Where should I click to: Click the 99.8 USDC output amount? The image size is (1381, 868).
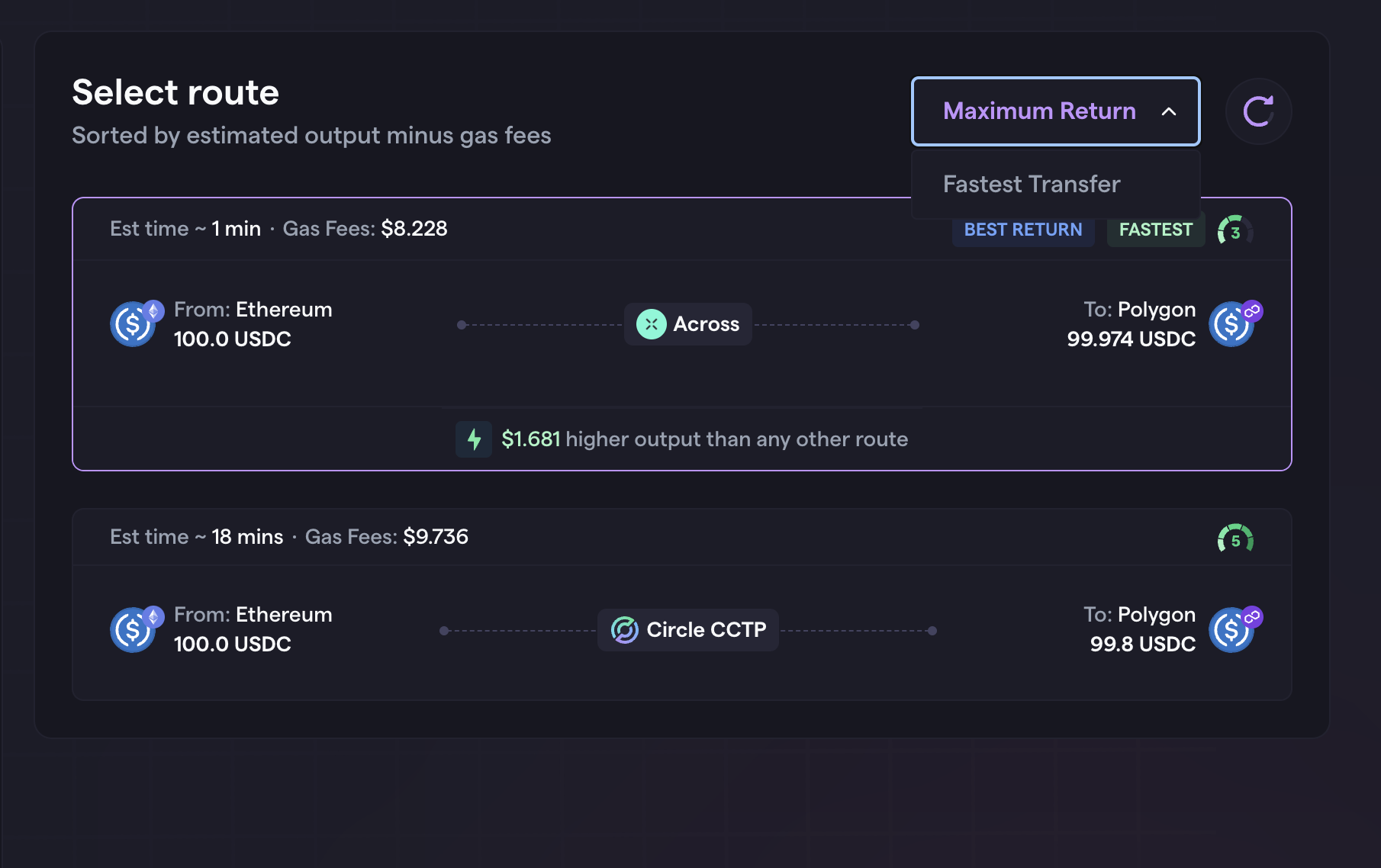[1142, 644]
